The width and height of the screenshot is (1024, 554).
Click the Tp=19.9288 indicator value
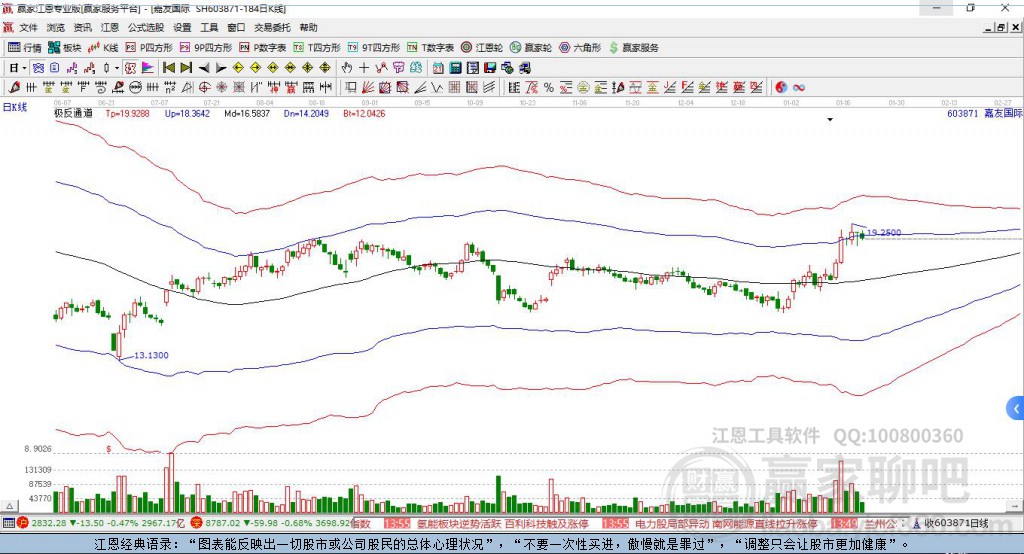[x=127, y=114]
